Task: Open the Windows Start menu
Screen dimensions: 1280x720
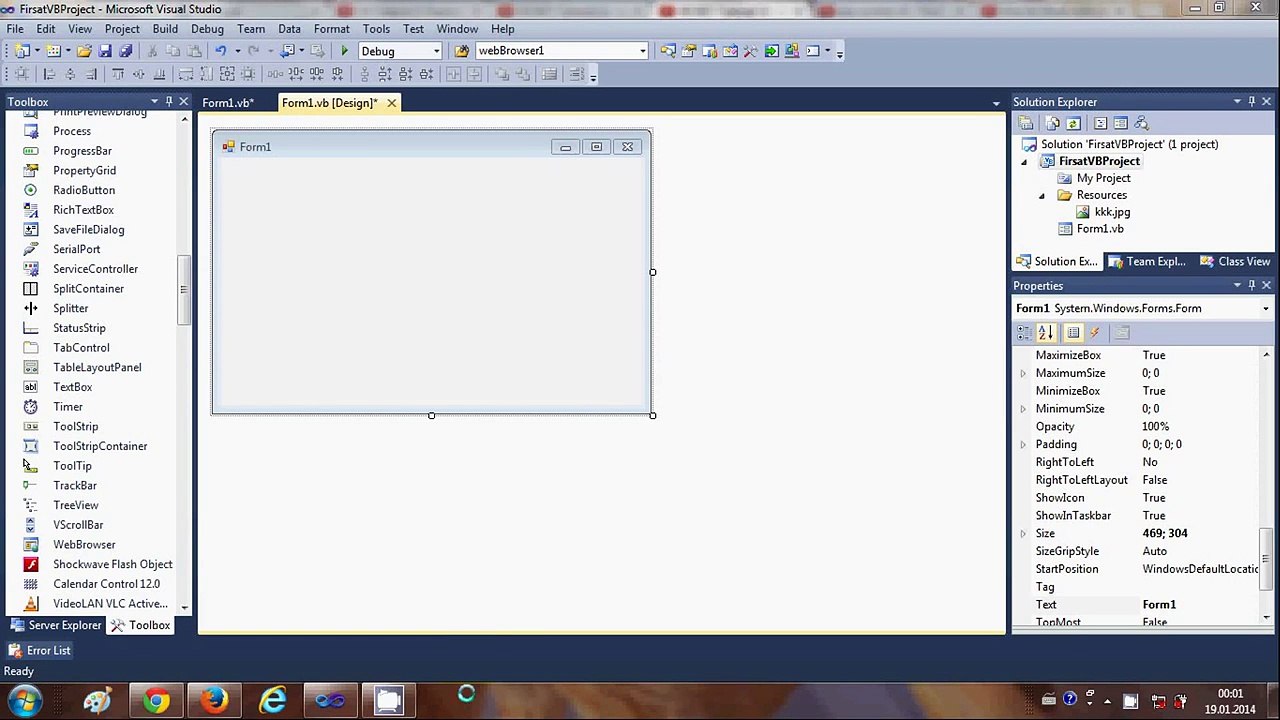Action: tap(25, 701)
